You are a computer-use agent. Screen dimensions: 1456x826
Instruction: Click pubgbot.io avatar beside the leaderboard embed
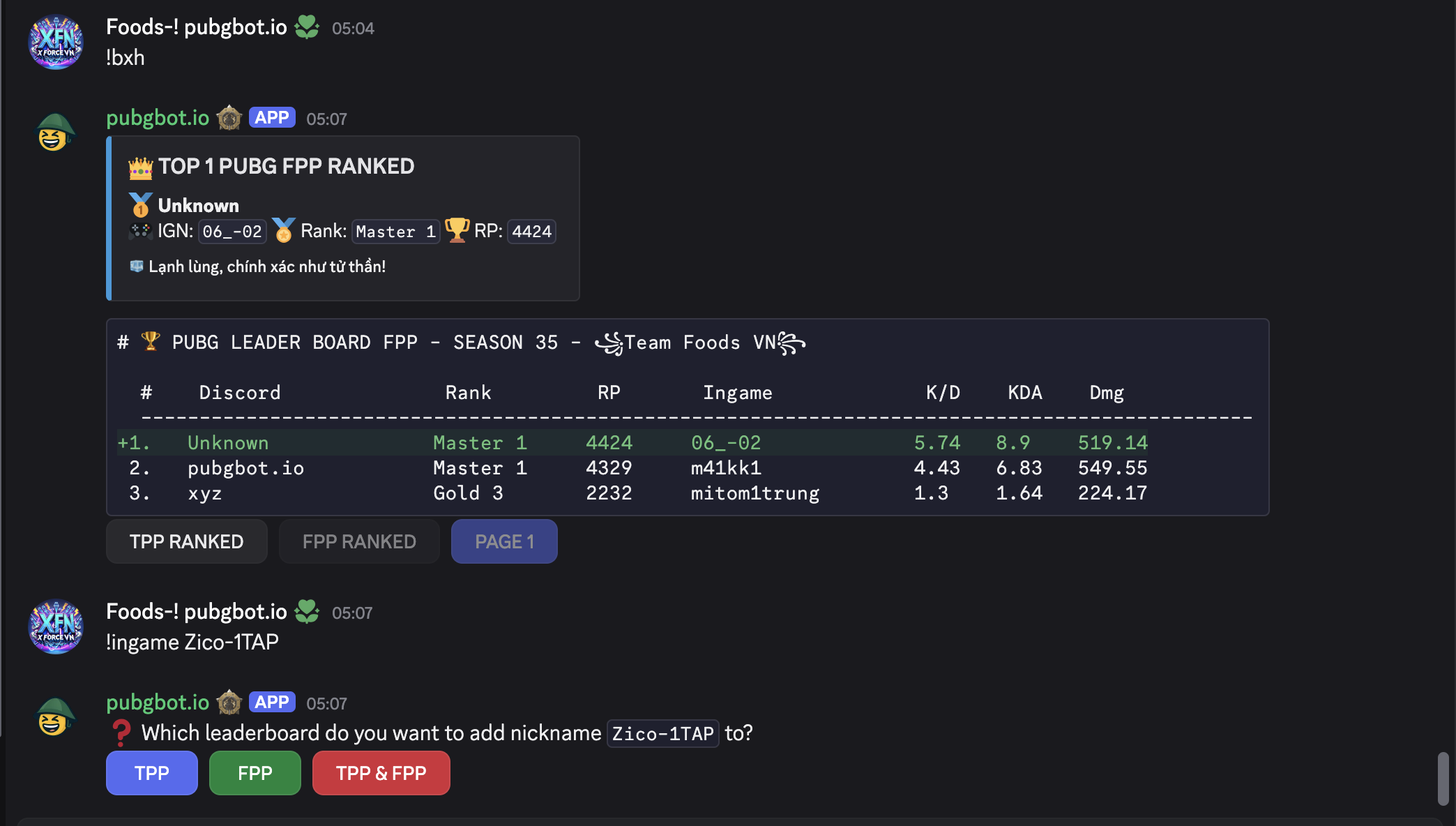56,133
